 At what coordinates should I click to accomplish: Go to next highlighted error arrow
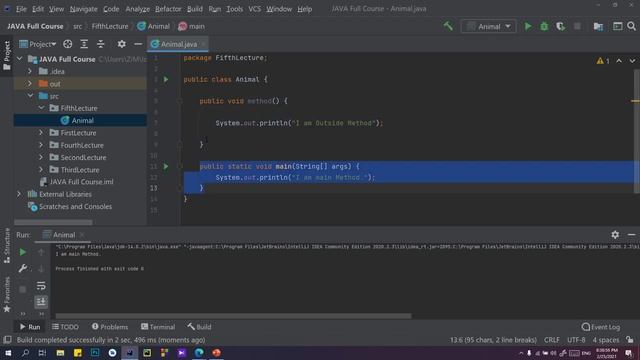632,61
